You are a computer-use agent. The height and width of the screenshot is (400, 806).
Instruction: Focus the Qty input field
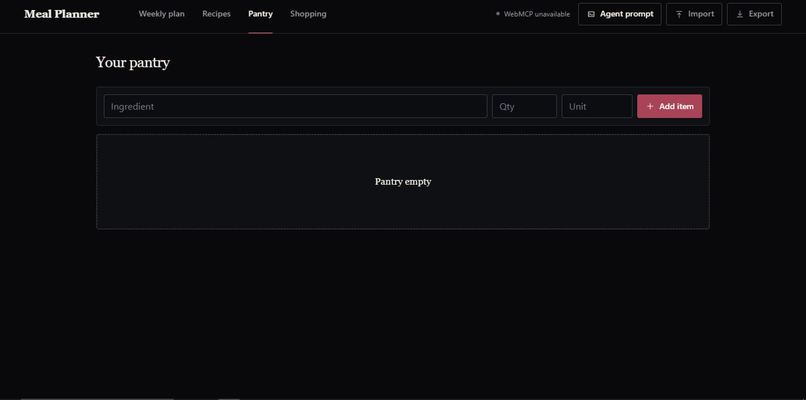click(524, 106)
